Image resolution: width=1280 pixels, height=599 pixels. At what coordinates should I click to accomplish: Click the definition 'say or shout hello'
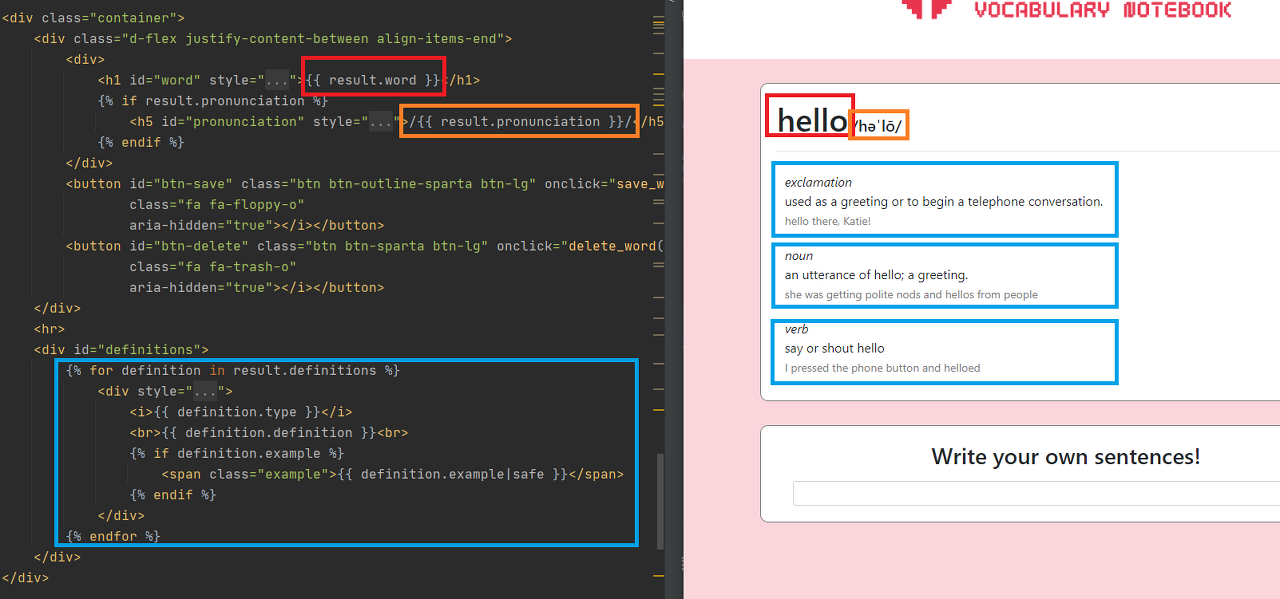pyautogui.click(x=835, y=349)
